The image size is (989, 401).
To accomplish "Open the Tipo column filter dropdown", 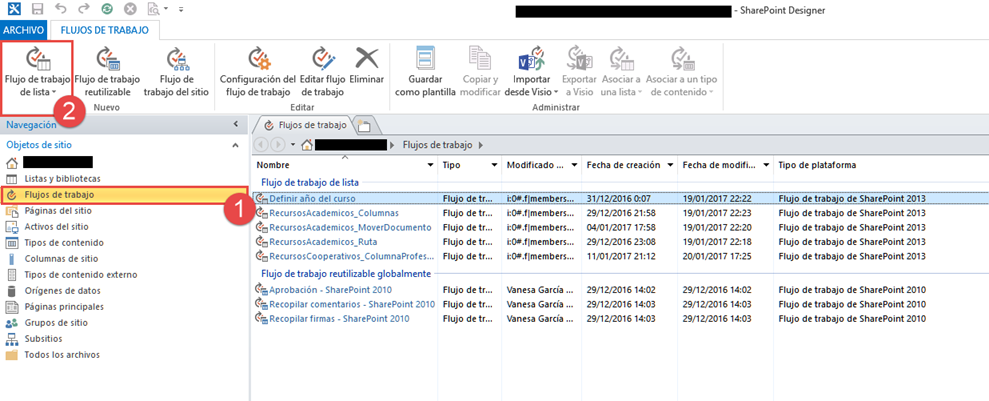I will [494, 165].
